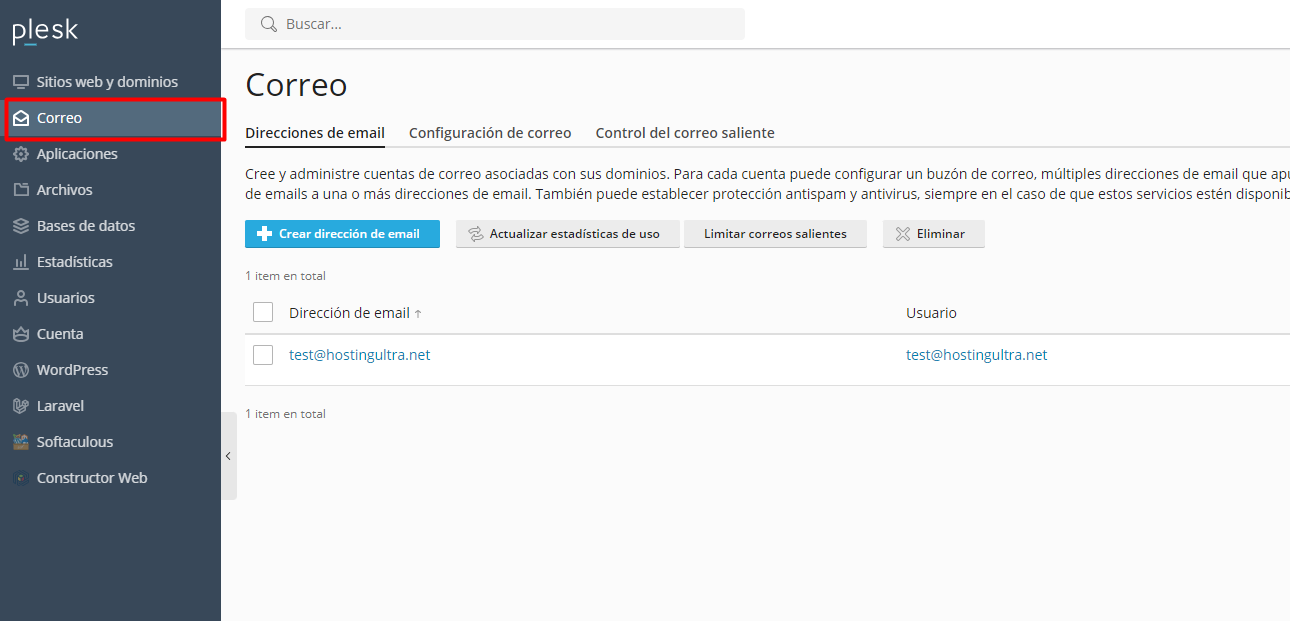Open the Laravel icon in sidebar
This screenshot has width=1290, height=621.
click(x=20, y=406)
